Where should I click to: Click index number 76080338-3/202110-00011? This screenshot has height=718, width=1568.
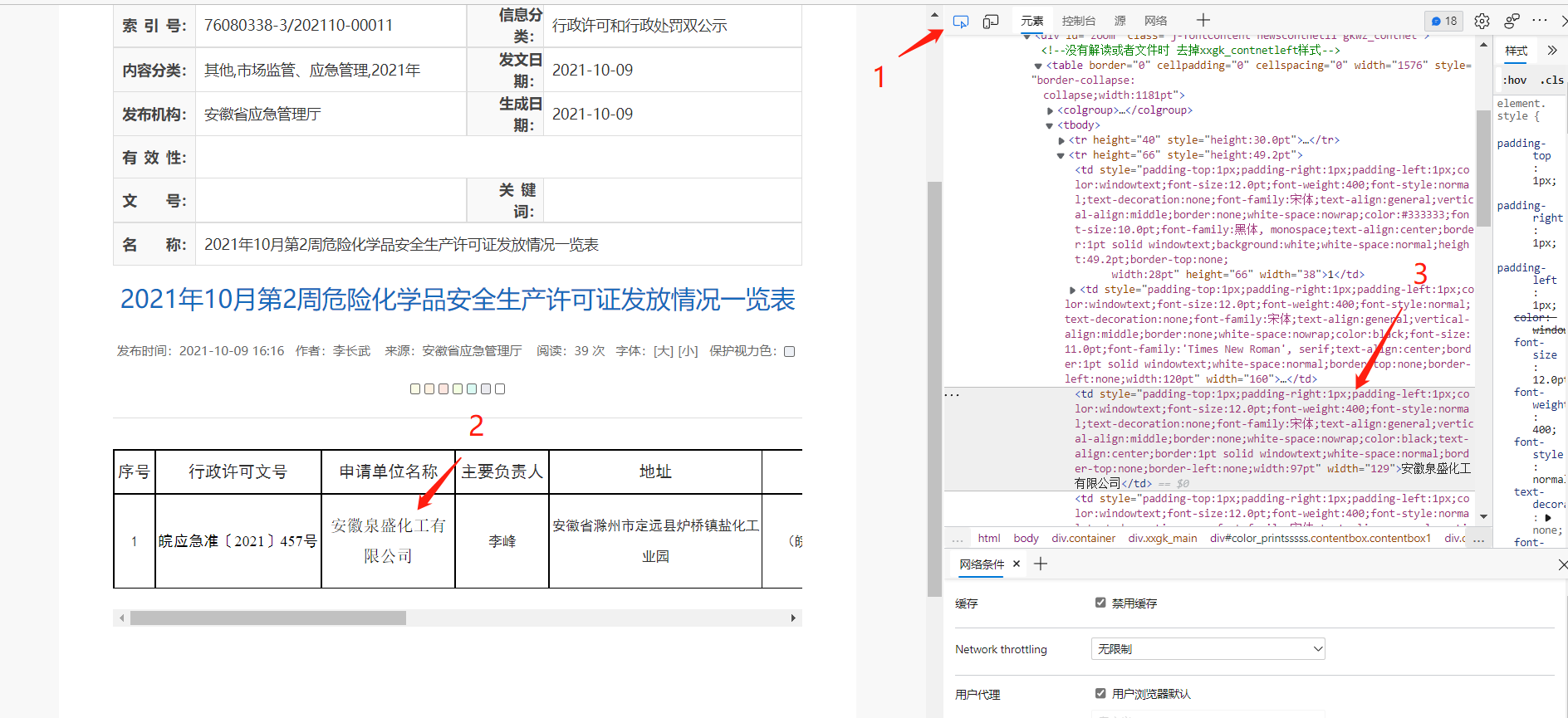tap(298, 26)
